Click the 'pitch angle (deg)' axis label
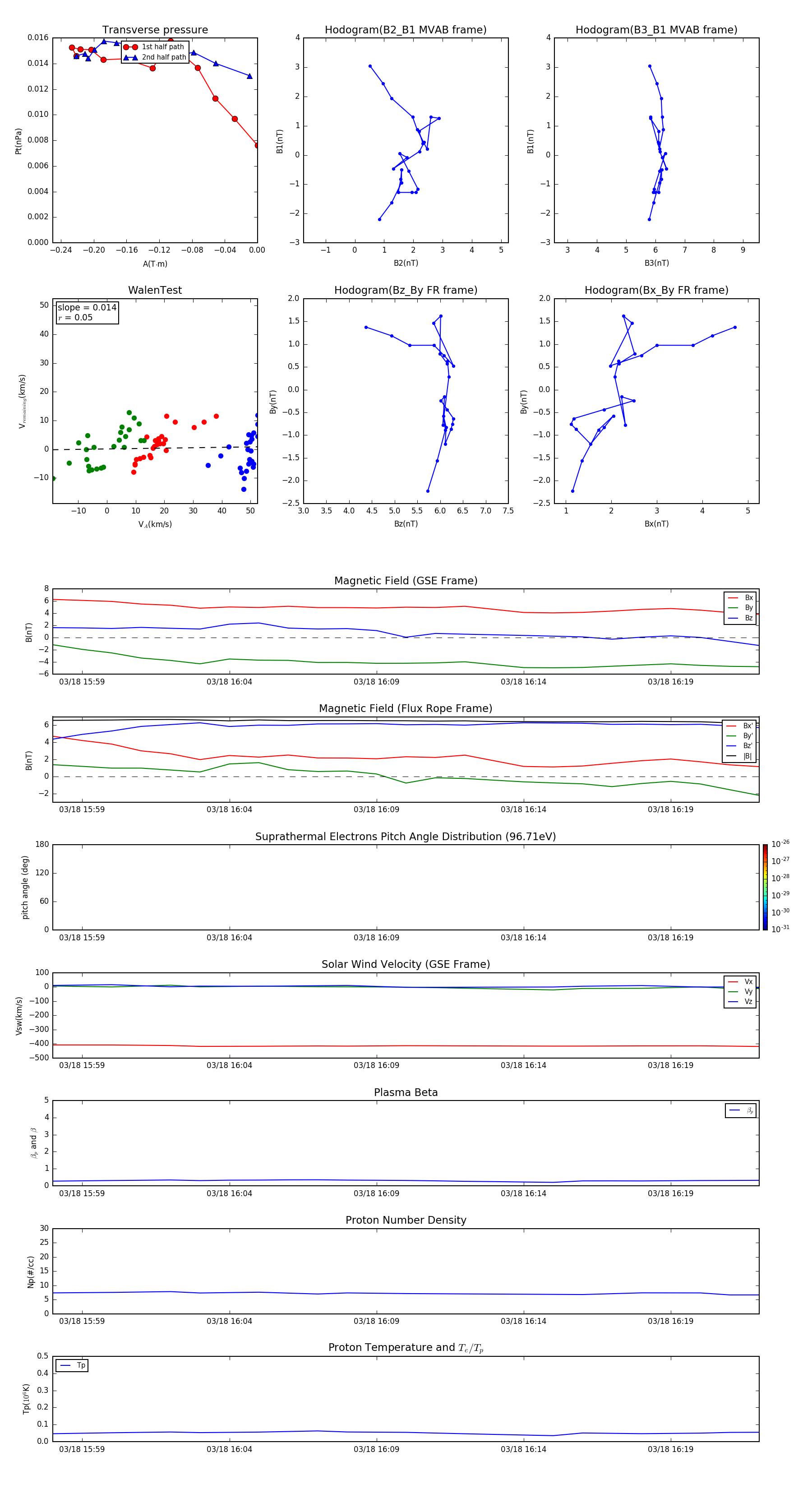812x1489 pixels. pos(25,887)
